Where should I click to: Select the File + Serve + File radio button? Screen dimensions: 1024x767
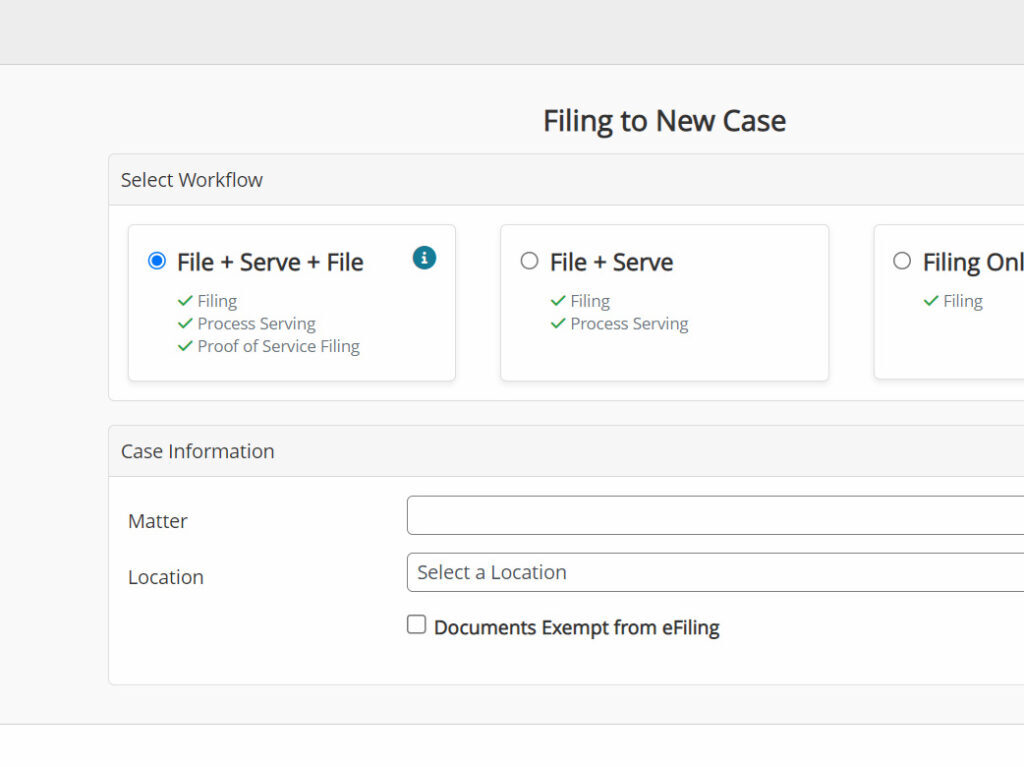(157, 261)
